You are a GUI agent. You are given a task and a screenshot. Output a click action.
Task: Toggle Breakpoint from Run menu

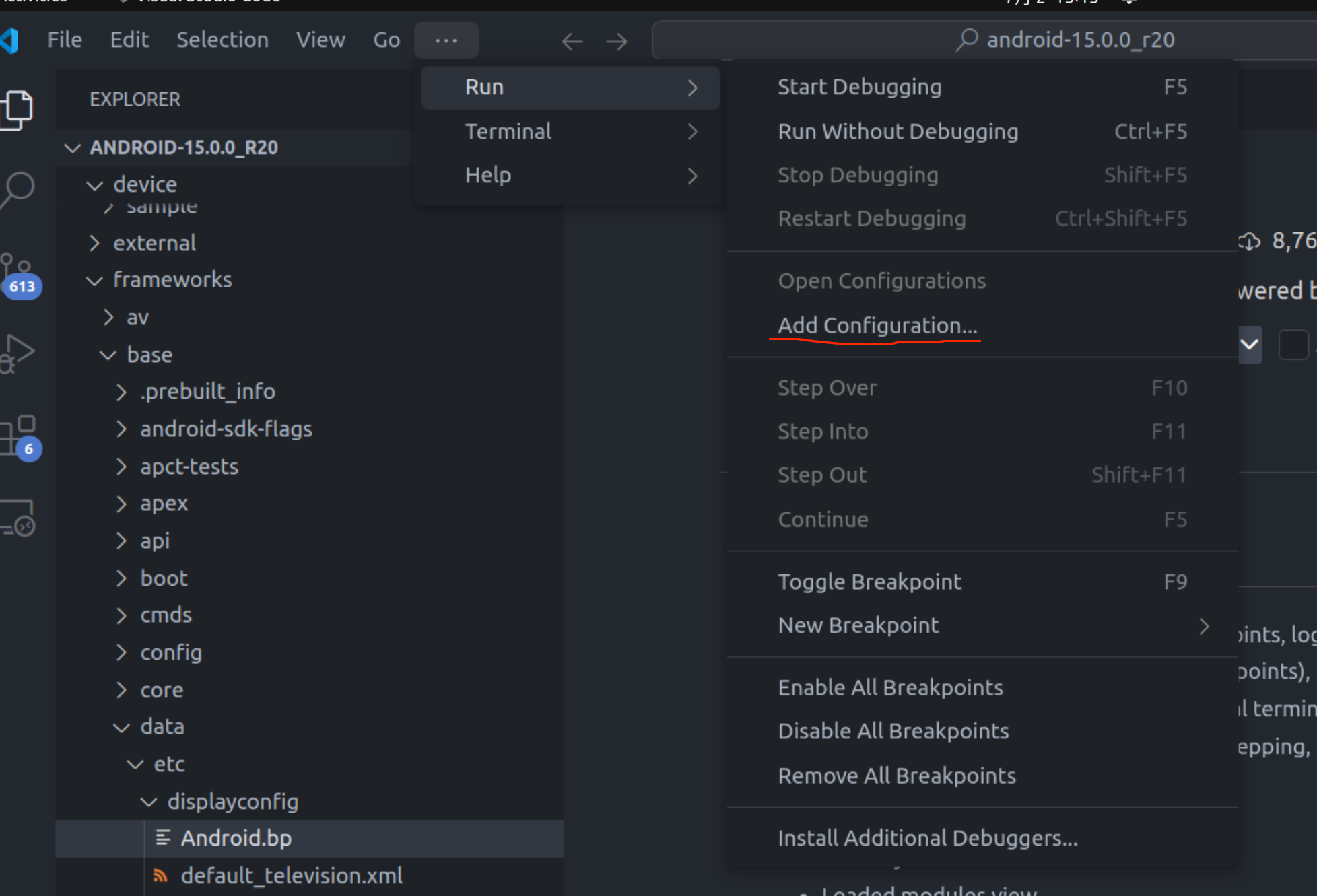pyautogui.click(x=869, y=582)
